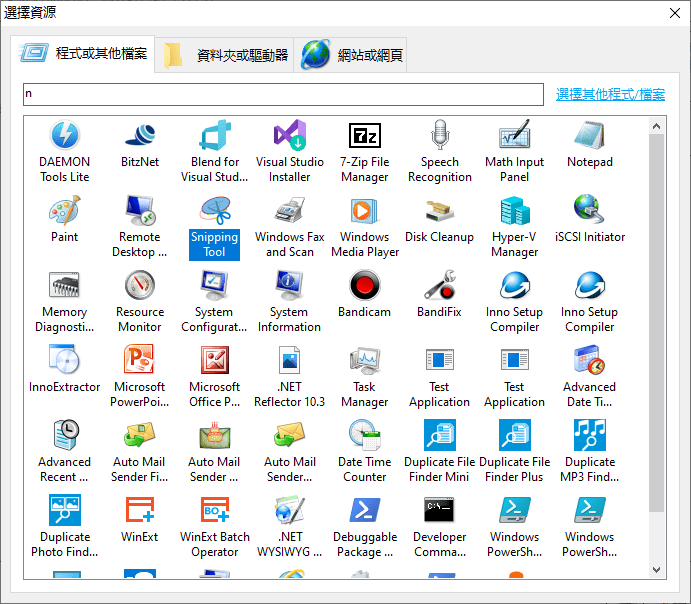Close the 選擇資源 dialog
This screenshot has height=604, width=691.
tap(675, 13)
